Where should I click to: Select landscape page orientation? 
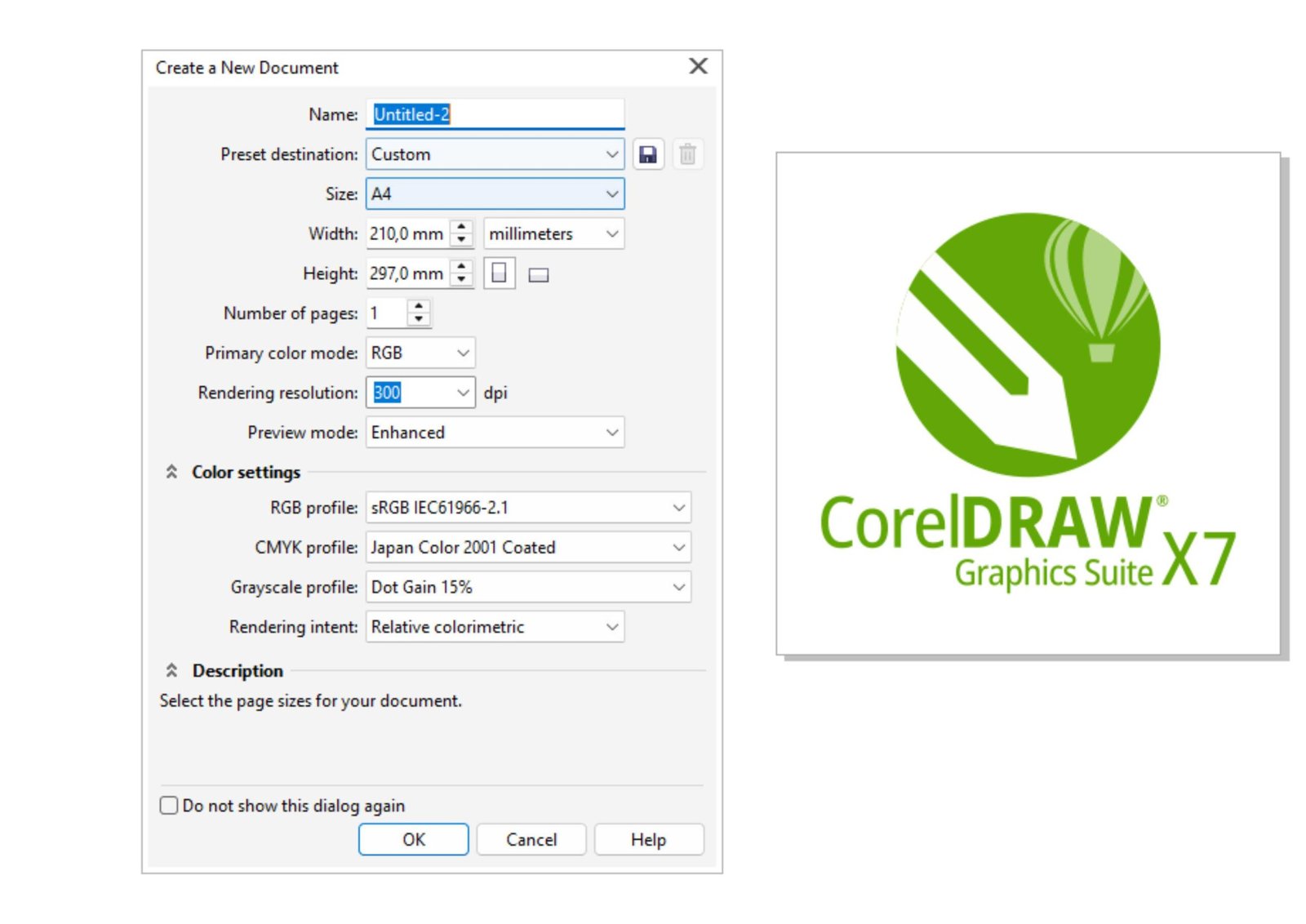(540, 274)
